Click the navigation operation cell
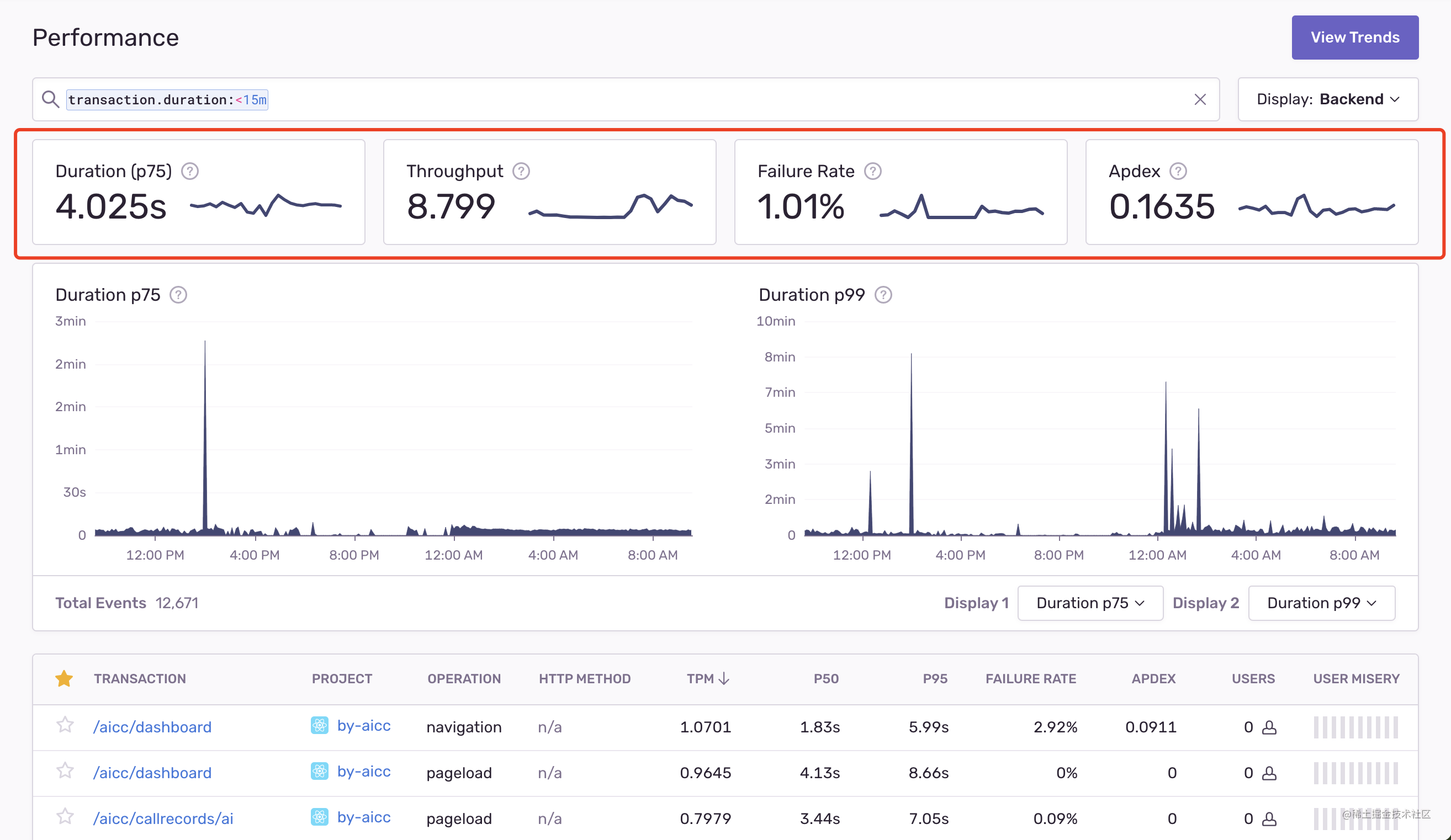1451x840 pixels. 464,727
